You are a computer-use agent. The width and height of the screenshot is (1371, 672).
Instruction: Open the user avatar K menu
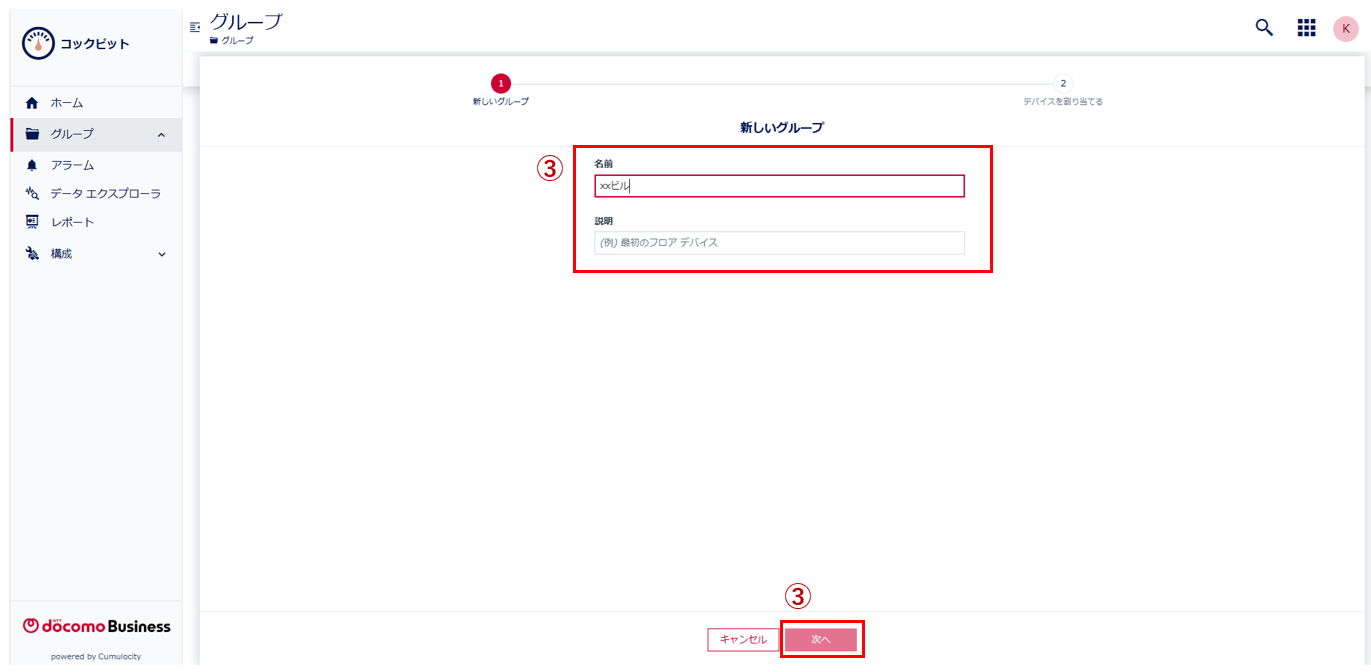point(1345,29)
